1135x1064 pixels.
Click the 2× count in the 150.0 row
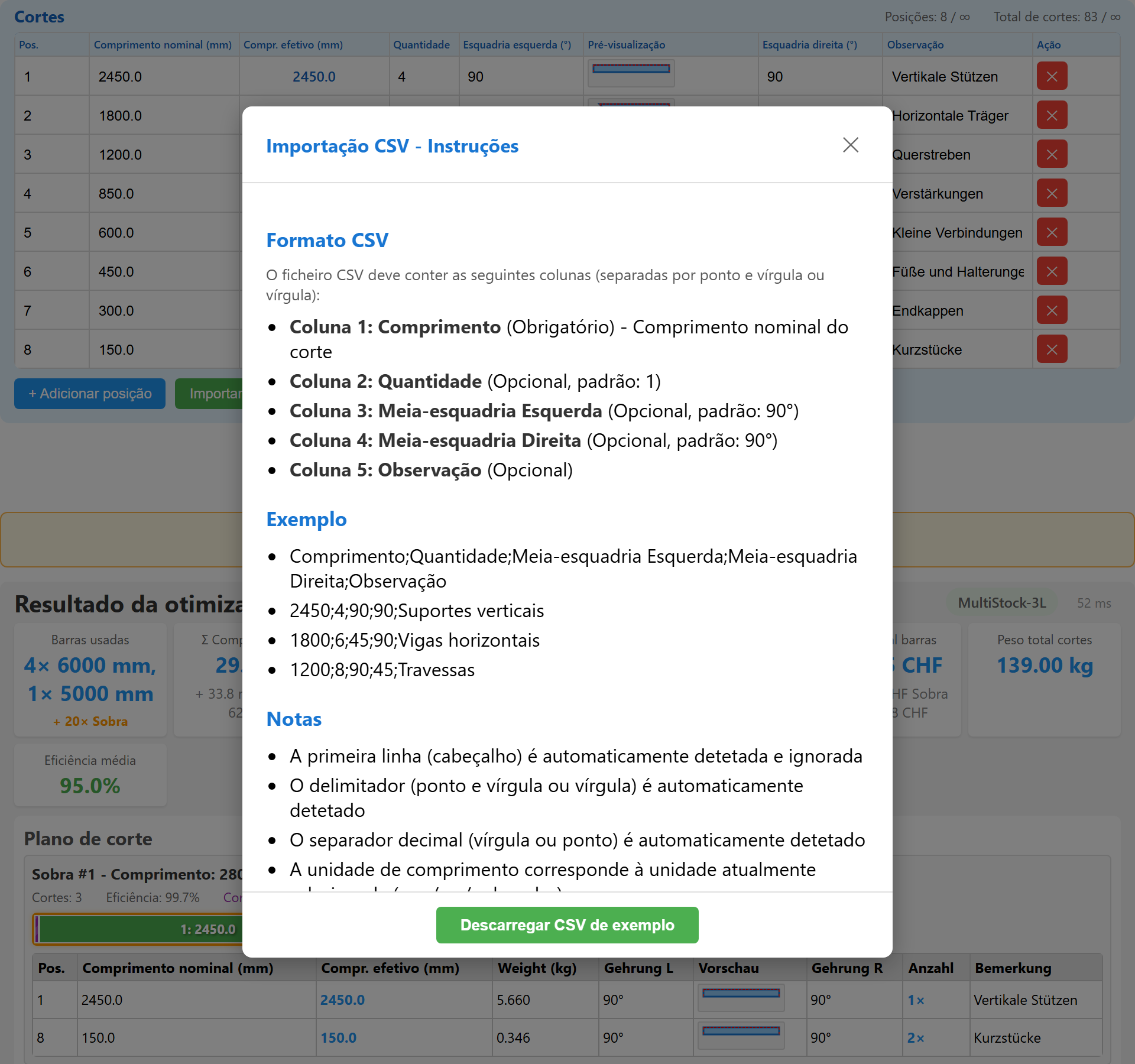916,1038
